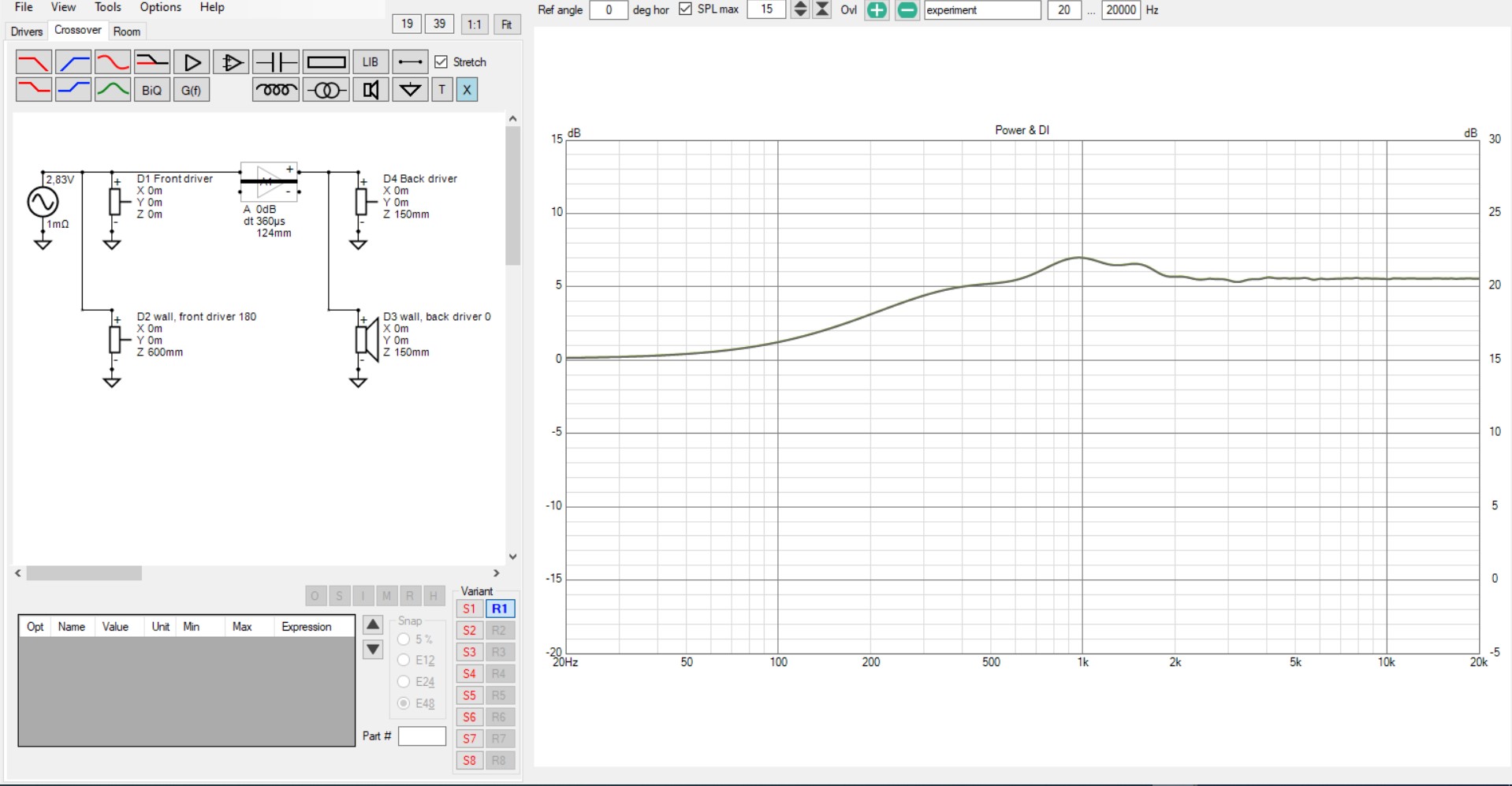The image size is (1512, 786).
Task: Remove an overlay with green minus
Action: (x=907, y=9)
